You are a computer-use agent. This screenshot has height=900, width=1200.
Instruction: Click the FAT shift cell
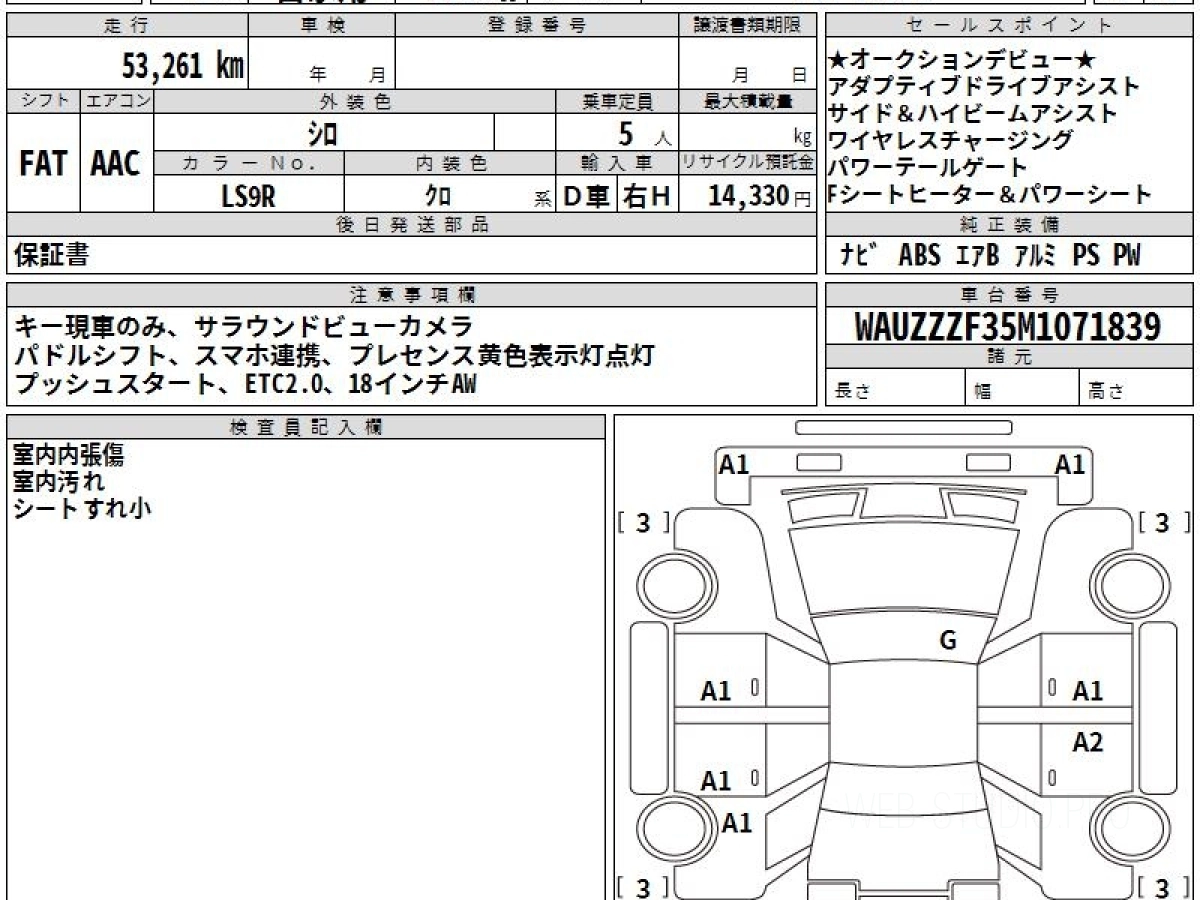43,163
